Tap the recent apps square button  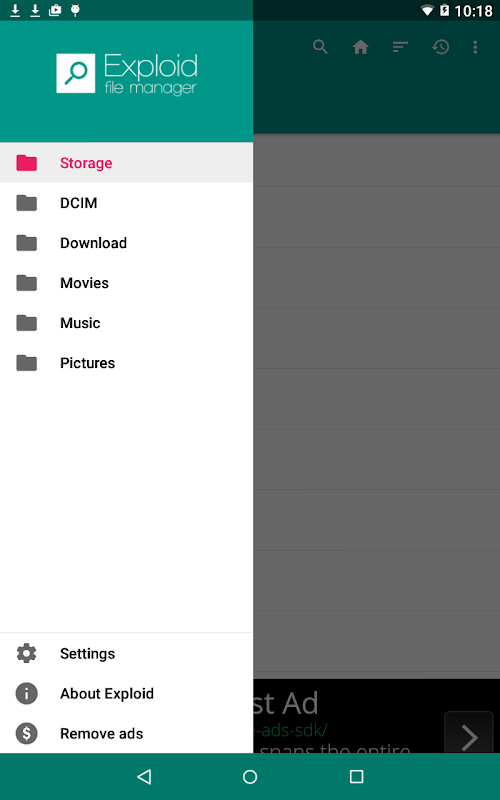coord(356,777)
